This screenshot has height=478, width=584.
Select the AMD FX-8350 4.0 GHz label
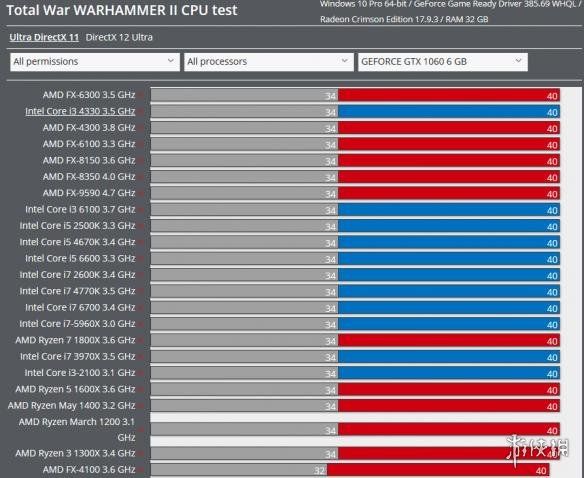pos(89,177)
